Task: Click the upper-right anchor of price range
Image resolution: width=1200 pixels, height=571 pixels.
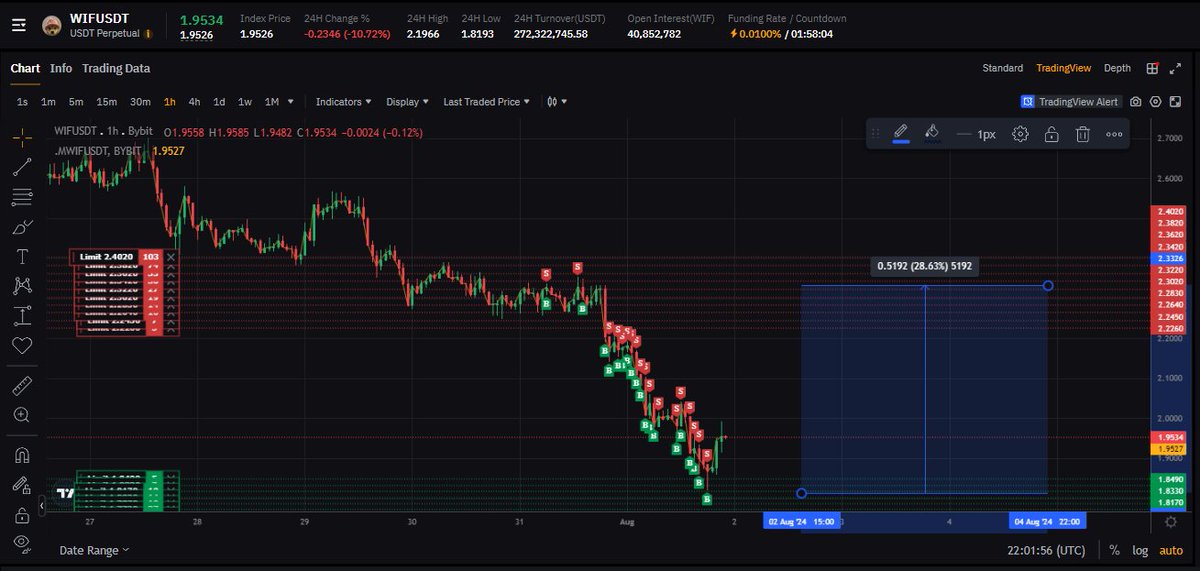Action: pyautogui.click(x=1048, y=286)
